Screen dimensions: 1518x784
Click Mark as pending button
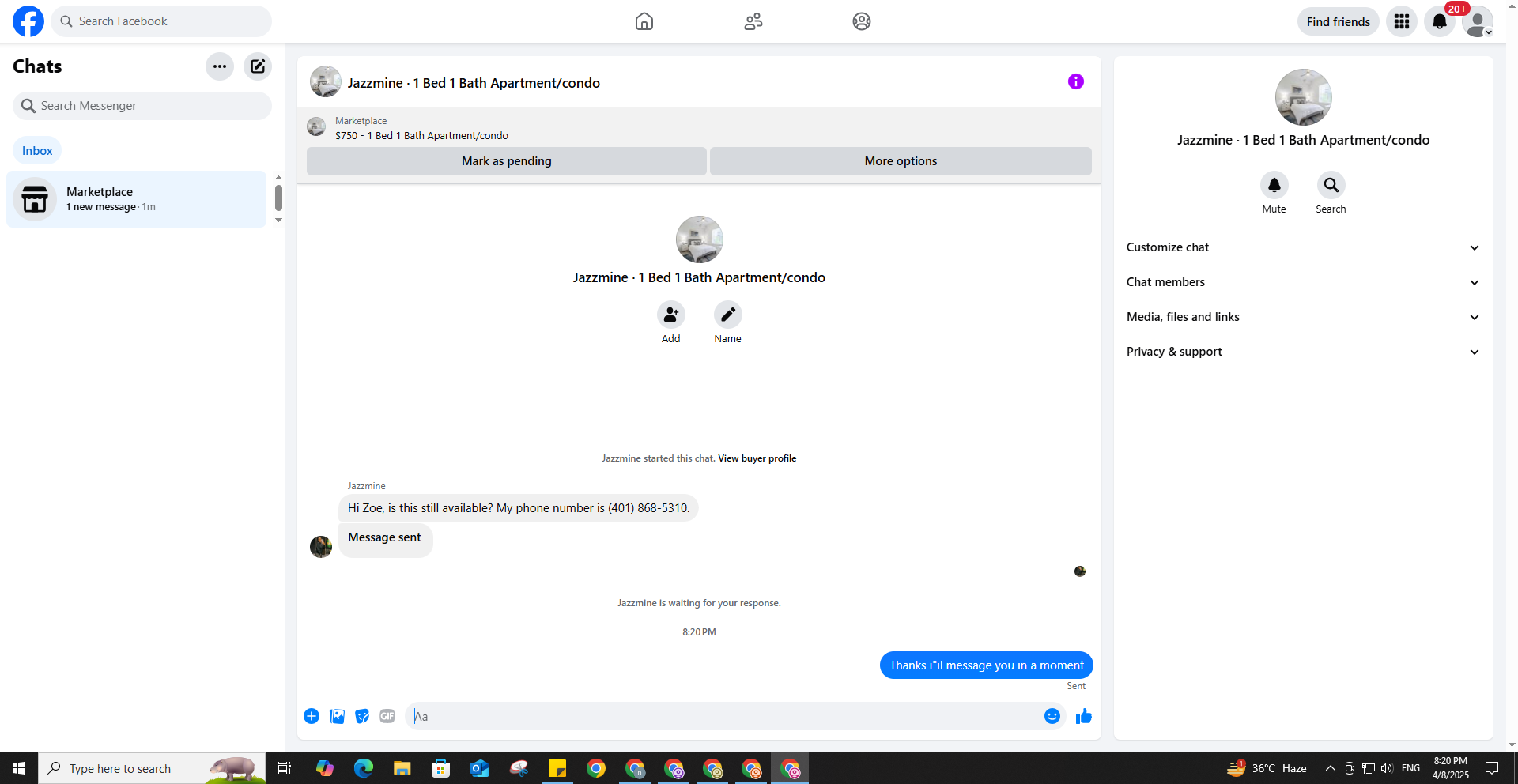507,161
